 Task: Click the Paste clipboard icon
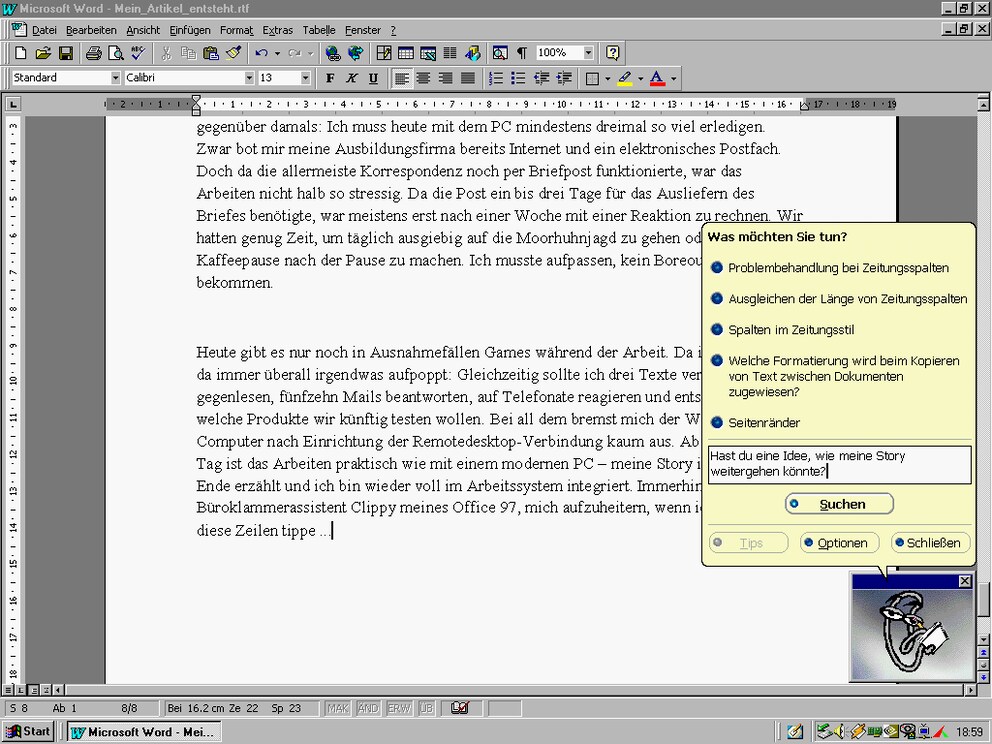coord(211,53)
